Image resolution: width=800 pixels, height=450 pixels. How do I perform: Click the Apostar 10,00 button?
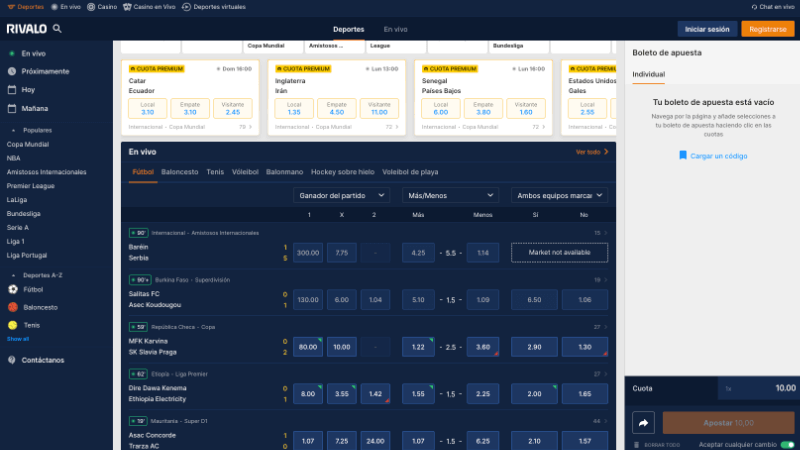click(x=728, y=423)
